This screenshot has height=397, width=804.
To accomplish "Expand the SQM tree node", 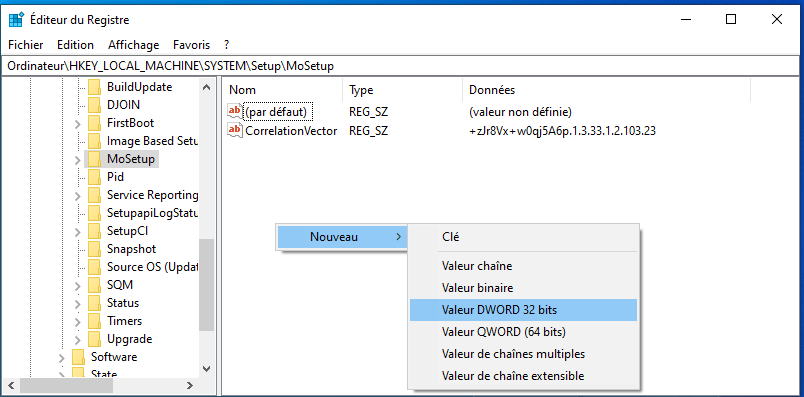I will [x=77, y=286].
